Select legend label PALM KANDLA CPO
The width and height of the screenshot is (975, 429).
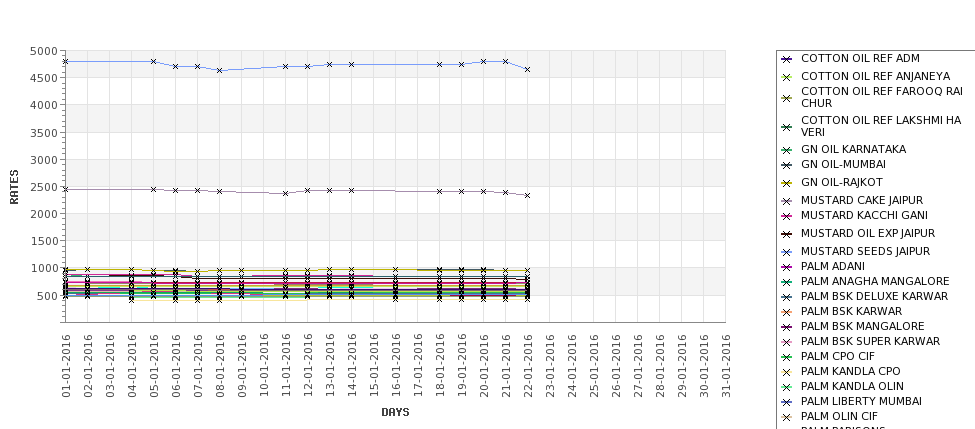pos(851,371)
